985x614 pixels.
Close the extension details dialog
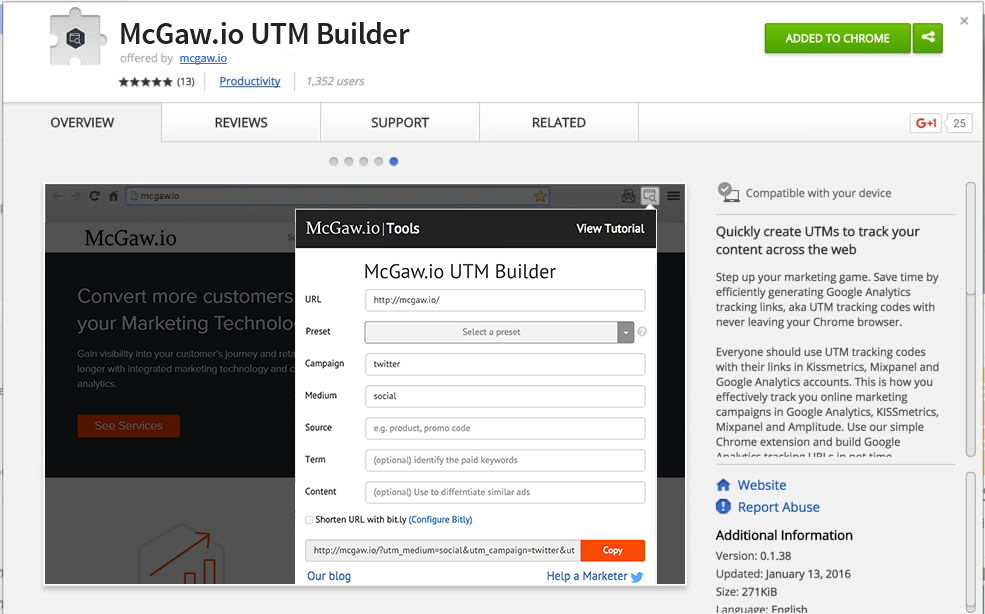(x=964, y=21)
